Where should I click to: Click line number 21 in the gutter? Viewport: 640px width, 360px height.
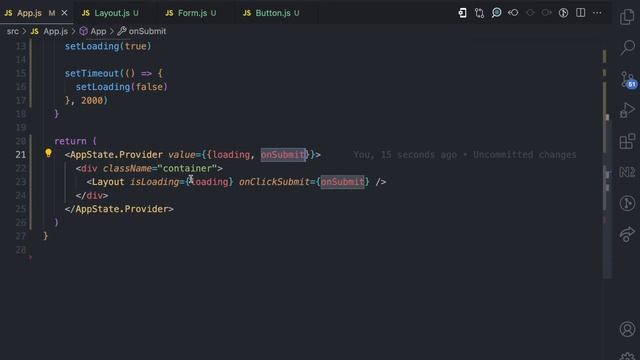click(21, 155)
